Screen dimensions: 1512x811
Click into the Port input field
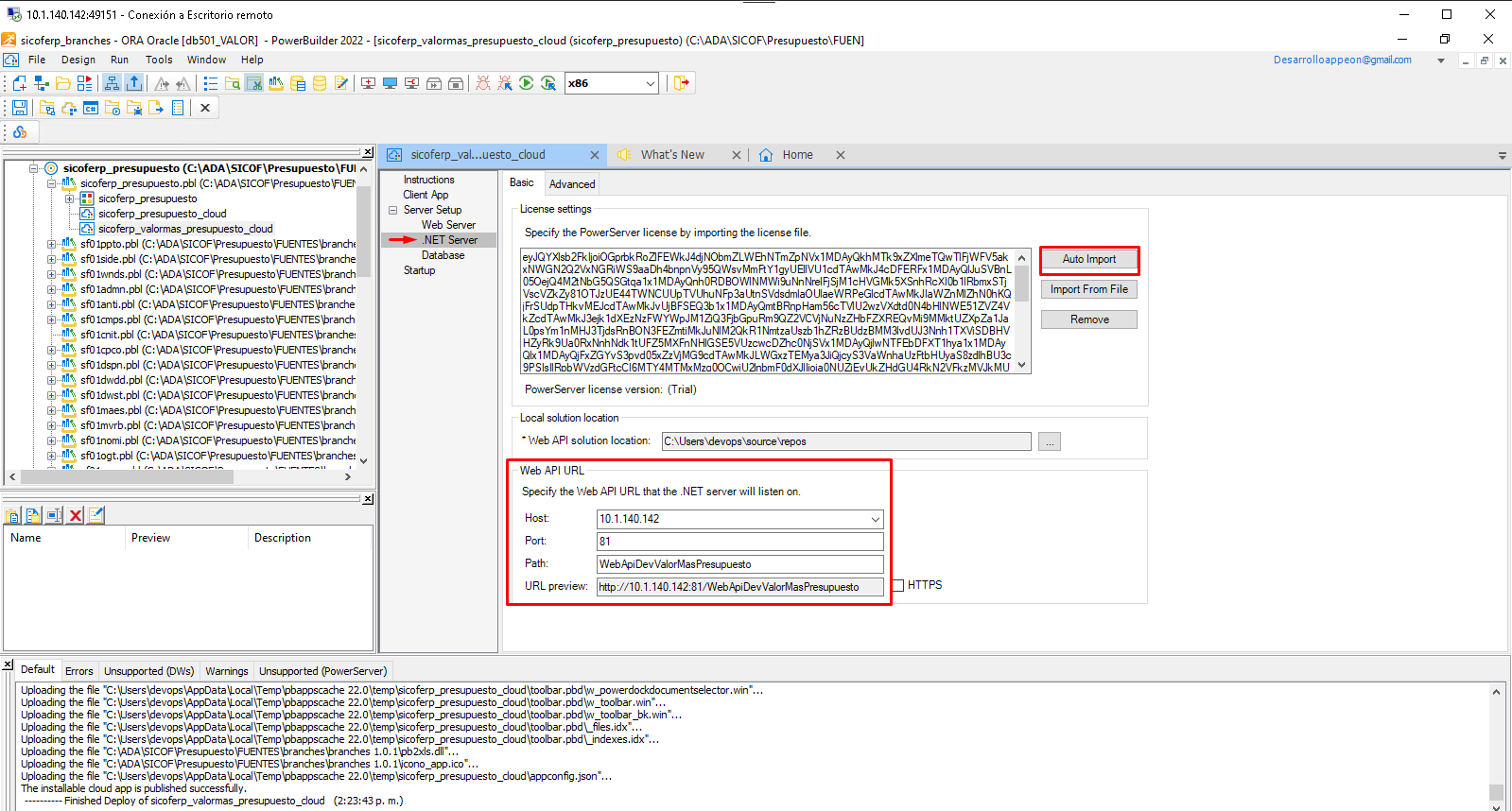click(x=739, y=542)
